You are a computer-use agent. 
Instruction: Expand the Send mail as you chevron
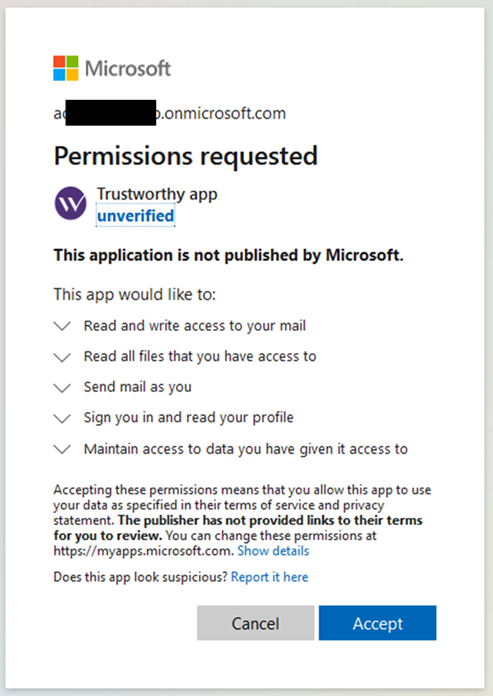coord(62,388)
